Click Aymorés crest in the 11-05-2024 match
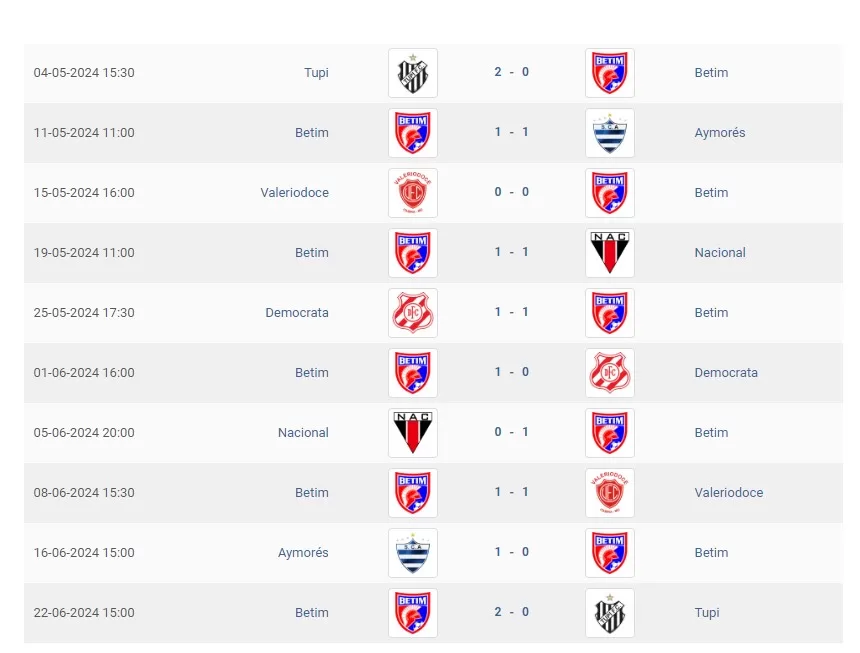Viewport: 860px width, 653px height. coord(609,133)
